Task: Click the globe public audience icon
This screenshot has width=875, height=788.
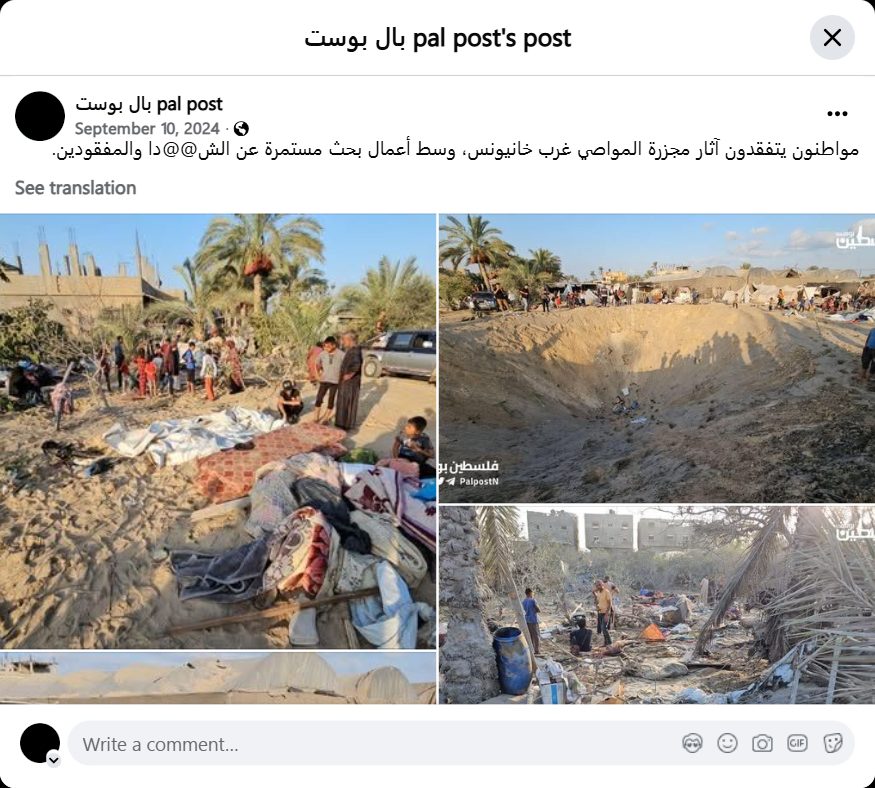Action: [241, 129]
